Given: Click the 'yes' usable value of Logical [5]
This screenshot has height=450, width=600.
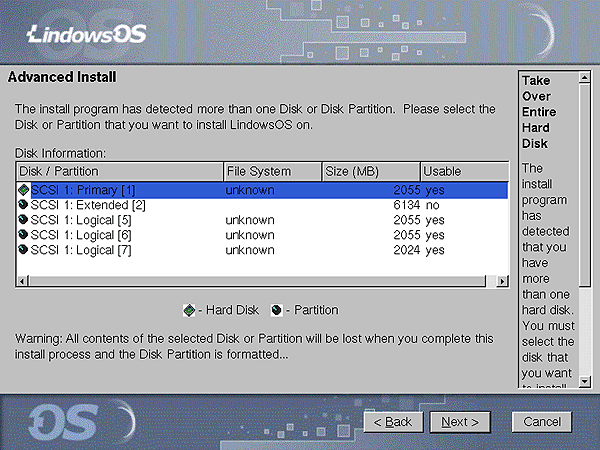Looking at the screenshot, I should click(x=435, y=221).
